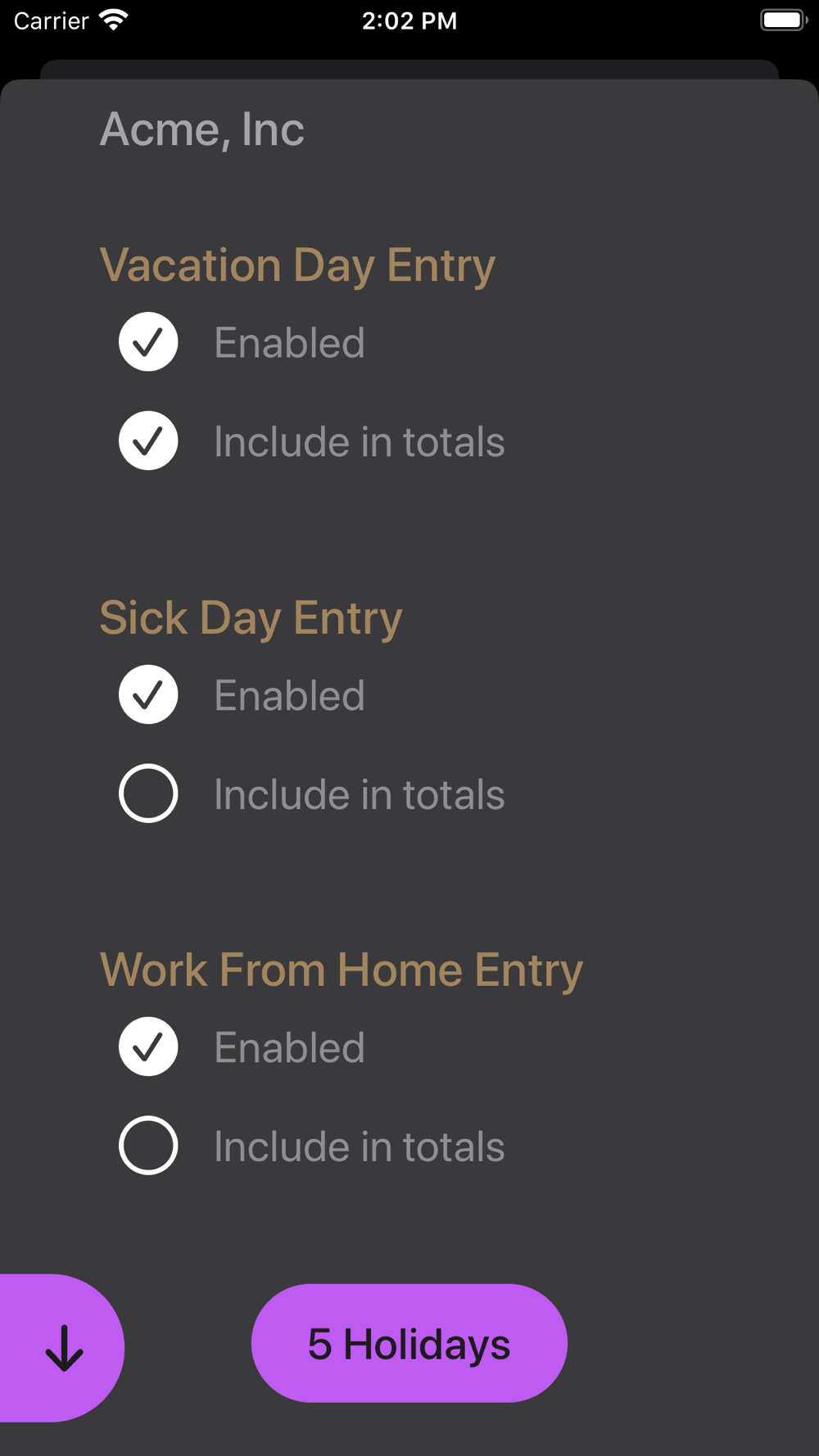Click the dark card edge behind the sheet
The height and width of the screenshot is (1456, 819).
point(409,70)
